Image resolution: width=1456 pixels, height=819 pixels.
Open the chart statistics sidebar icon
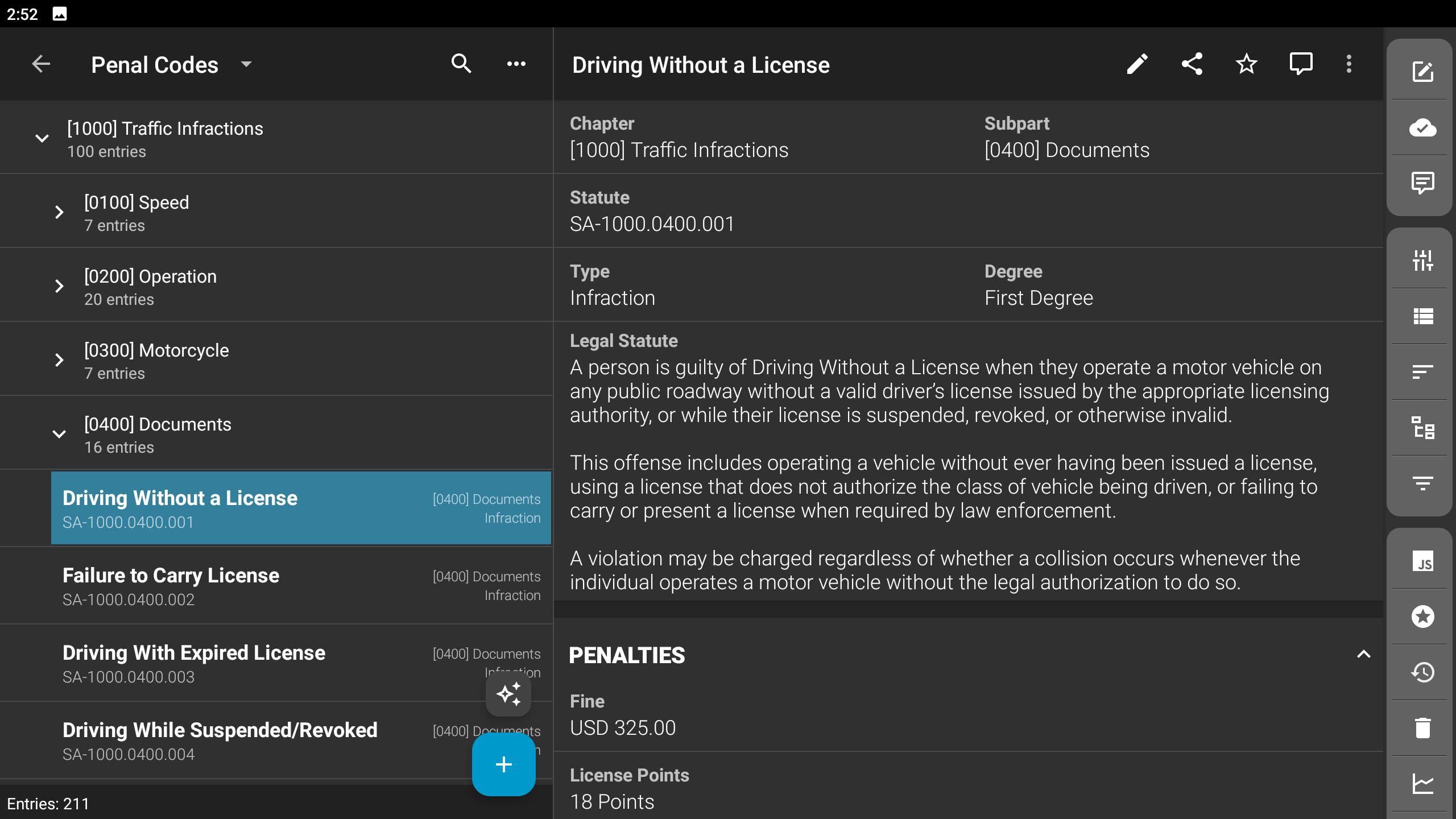[1422, 784]
